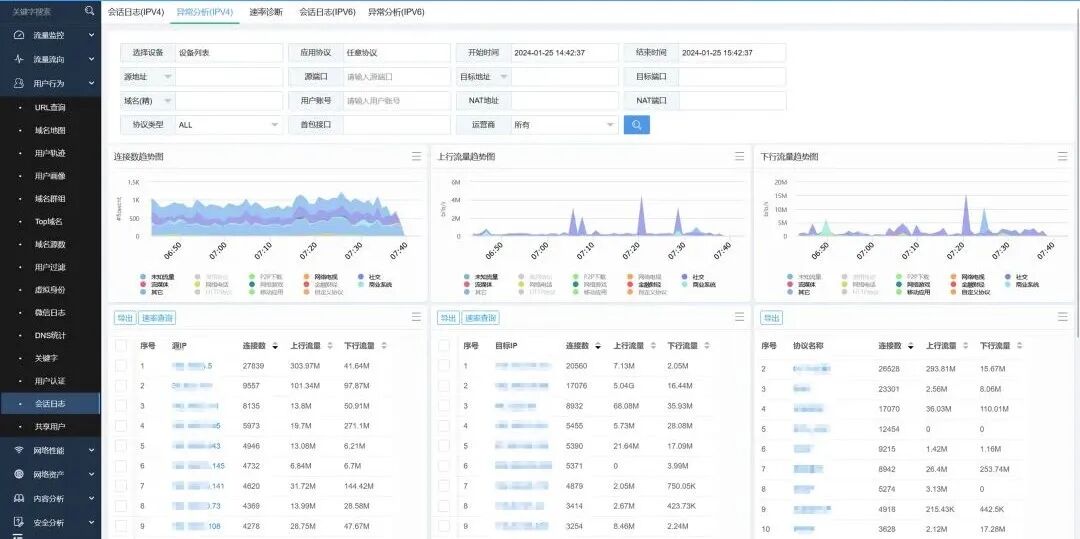Click the 源端口 input field
The width and height of the screenshot is (1080, 539).
(x=397, y=76)
